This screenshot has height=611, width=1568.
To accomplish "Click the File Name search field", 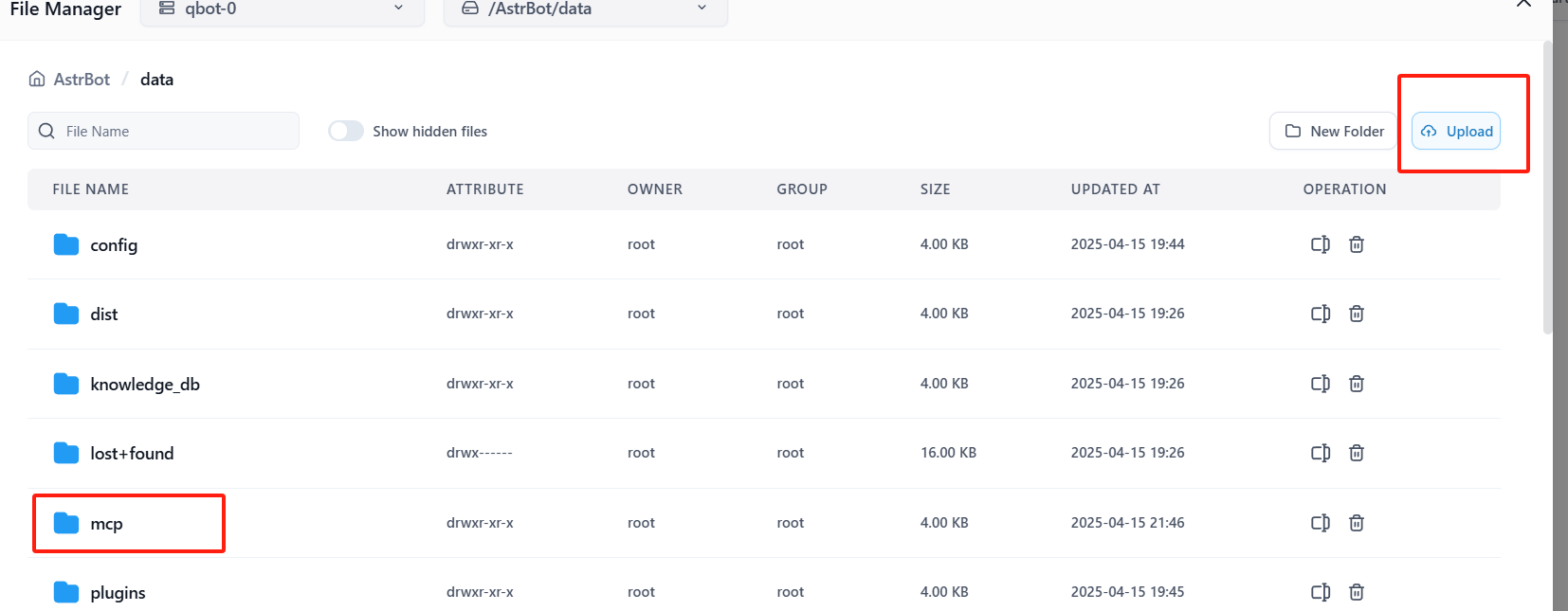I will (x=163, y=131).
